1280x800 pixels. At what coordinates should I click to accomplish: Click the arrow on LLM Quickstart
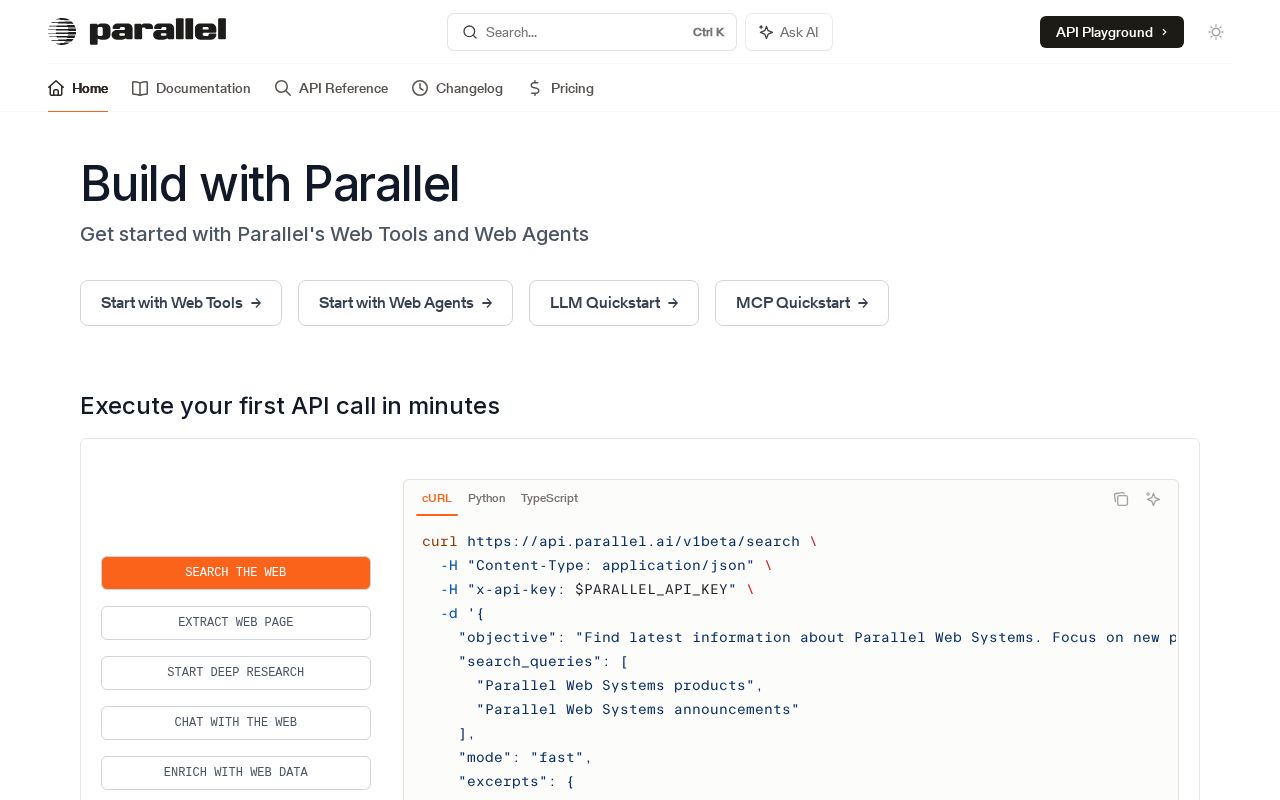pyautogui.click(x=673, y=303)
